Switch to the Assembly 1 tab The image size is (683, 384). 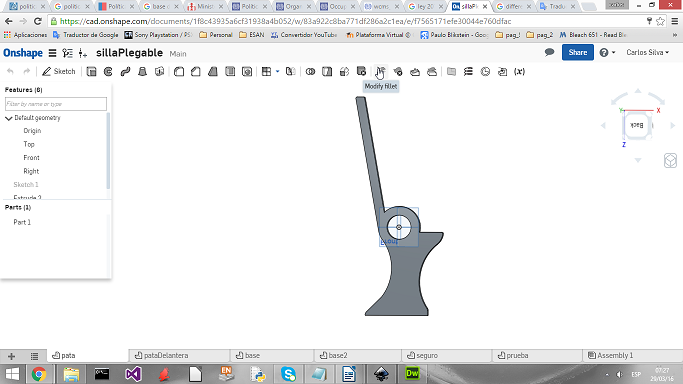632,356
